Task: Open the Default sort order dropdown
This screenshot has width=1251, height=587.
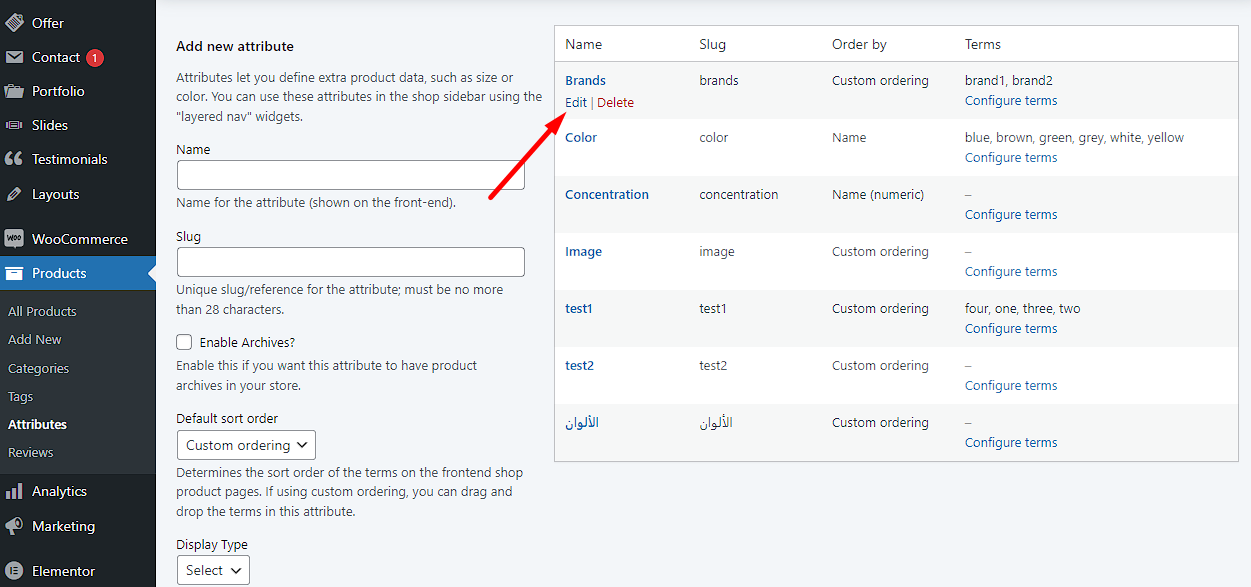Action: pos(246,445)
